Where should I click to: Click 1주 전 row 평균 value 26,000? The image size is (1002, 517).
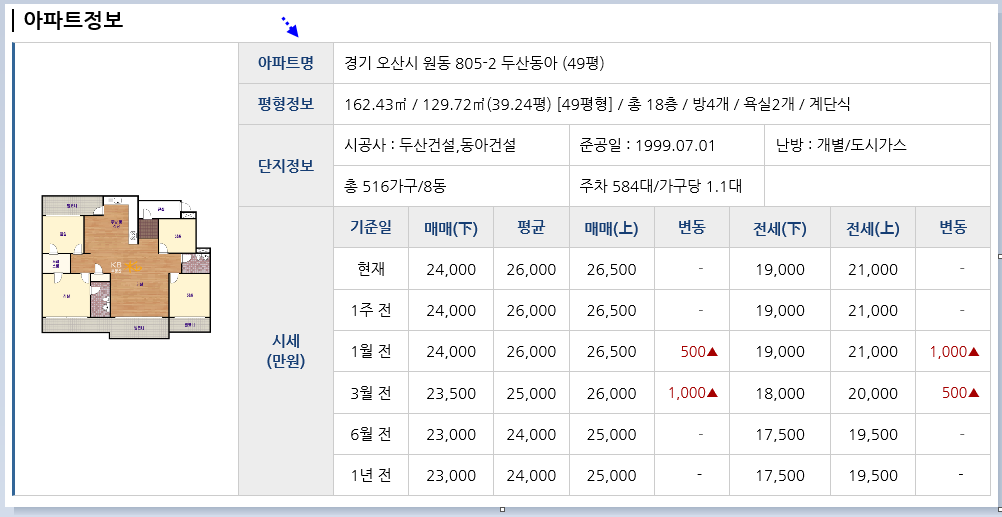click(x=531, y=311)
